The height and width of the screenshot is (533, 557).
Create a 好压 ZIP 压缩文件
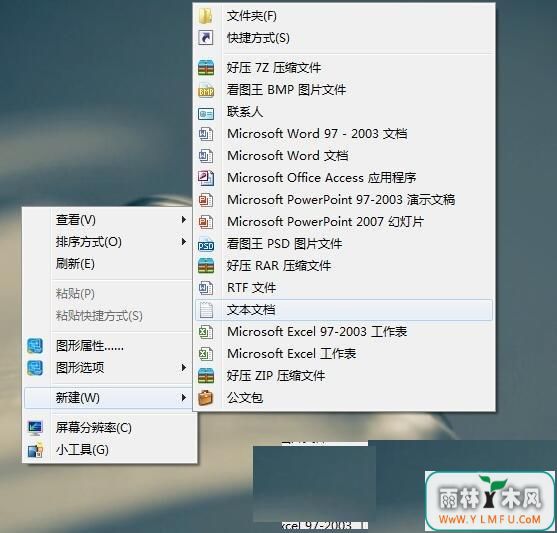[x=344, y=376]
